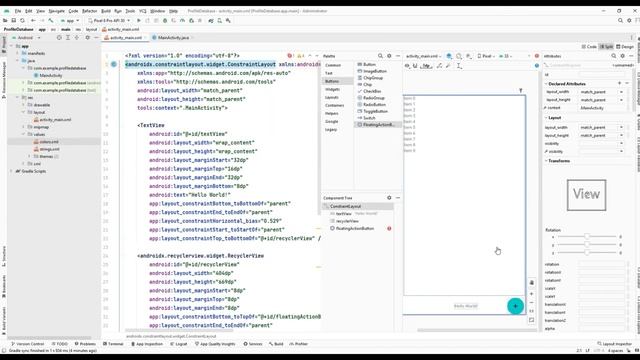Open the activity_main.xml file dropdown in design toolbar
The image size is (640, 360).
(424, 56)
